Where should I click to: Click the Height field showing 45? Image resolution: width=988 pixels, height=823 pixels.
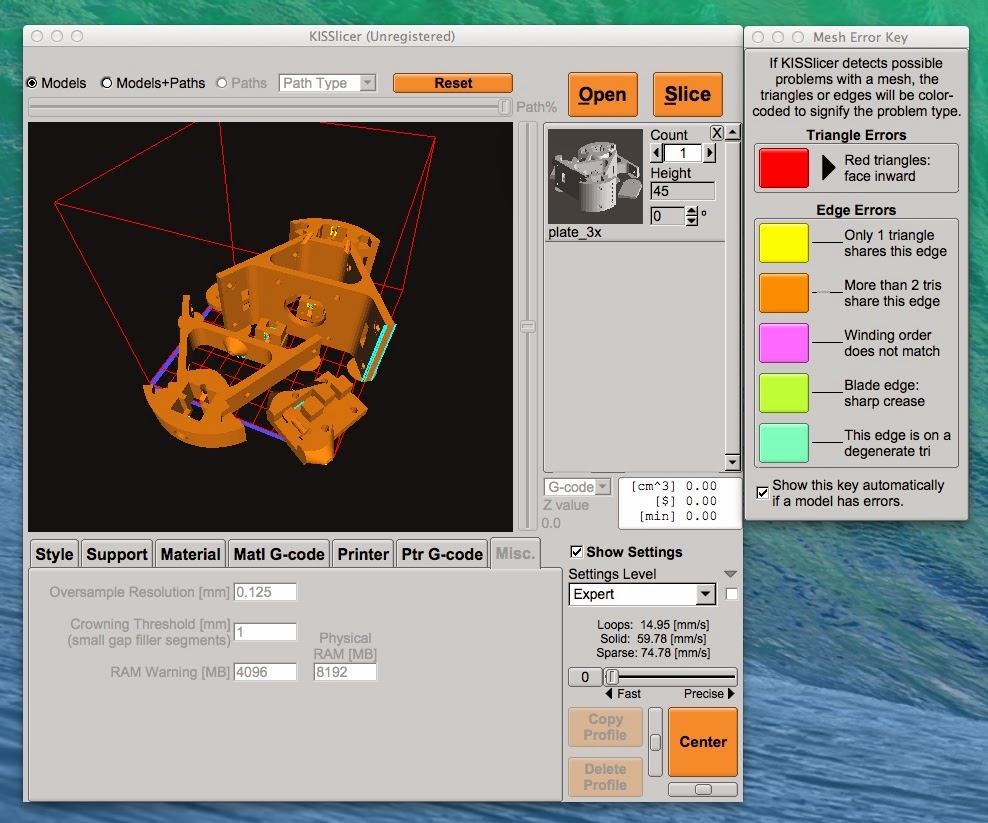tap(683, 191)
